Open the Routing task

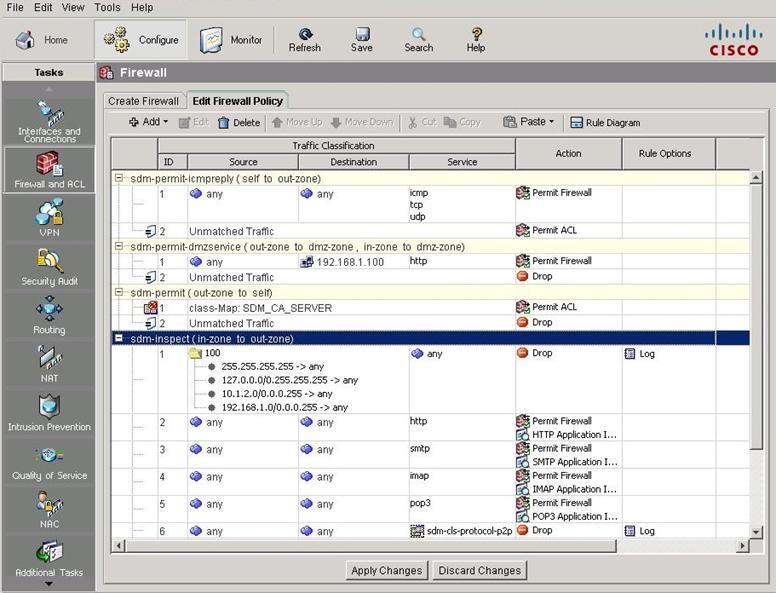[x=49, y=315]
